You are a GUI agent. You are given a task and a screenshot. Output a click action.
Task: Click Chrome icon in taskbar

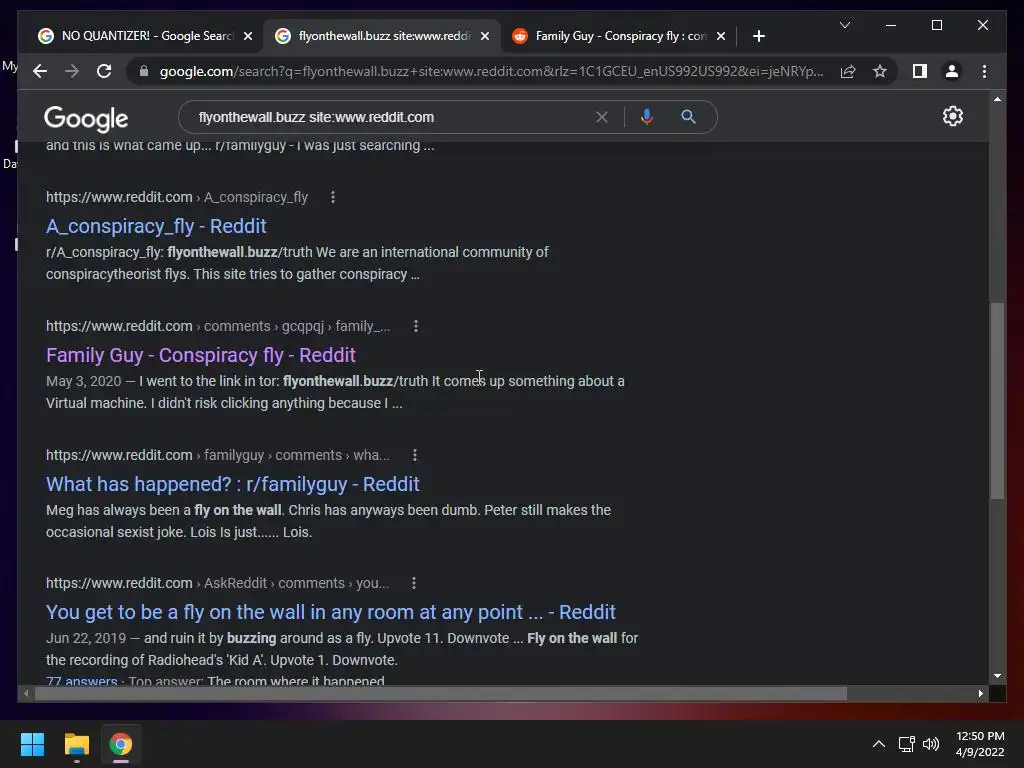click(x=120, y=744)
